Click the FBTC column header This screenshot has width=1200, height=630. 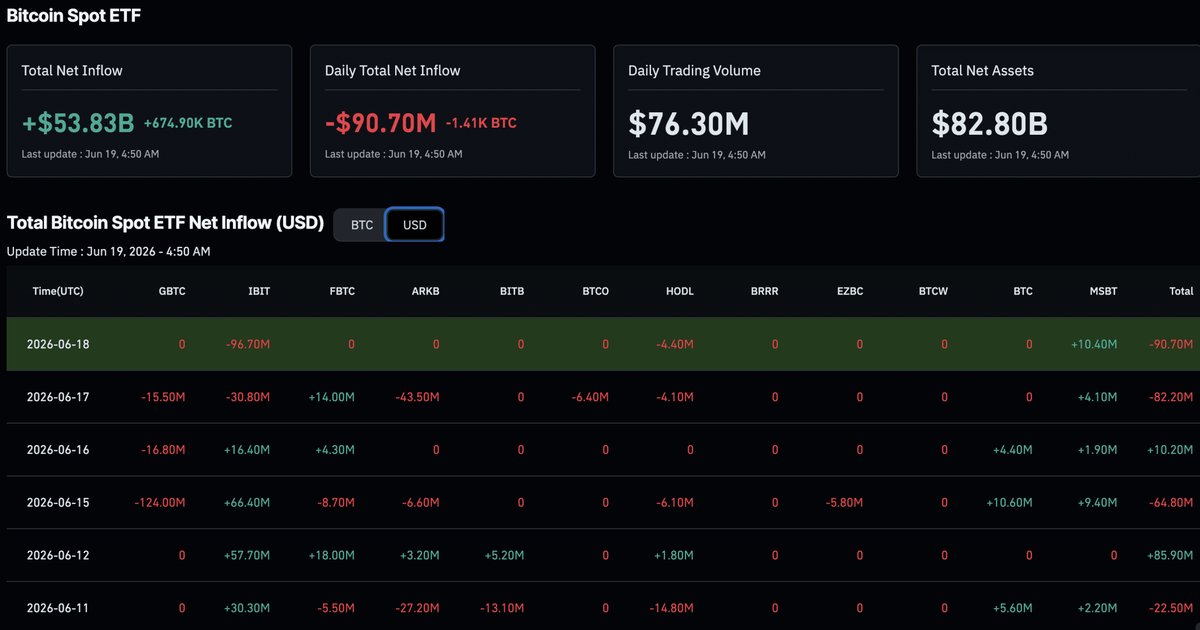(341, 291)
